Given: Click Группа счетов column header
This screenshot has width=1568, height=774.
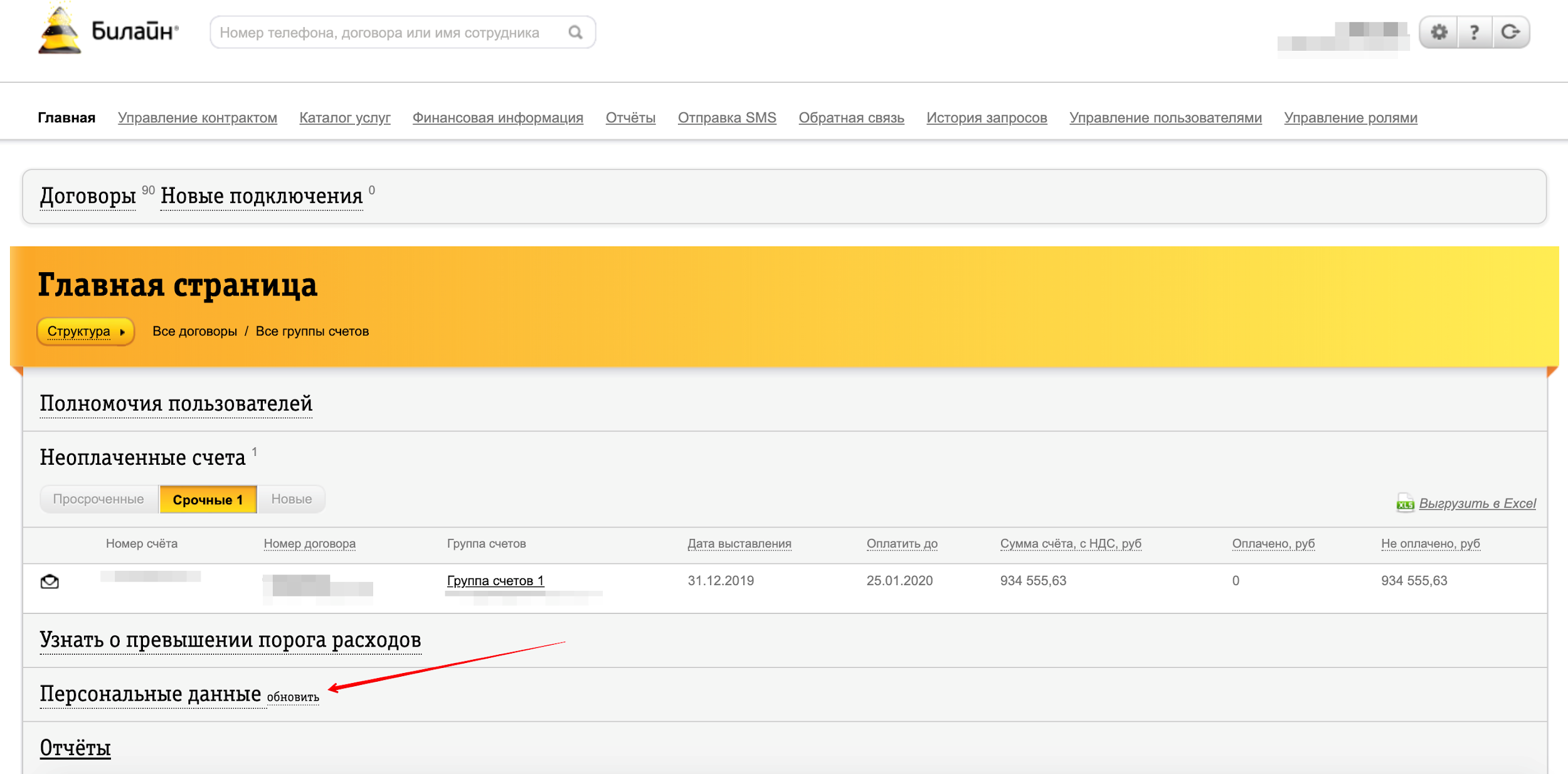Looking at the screenshot, I should coord(486,544).
